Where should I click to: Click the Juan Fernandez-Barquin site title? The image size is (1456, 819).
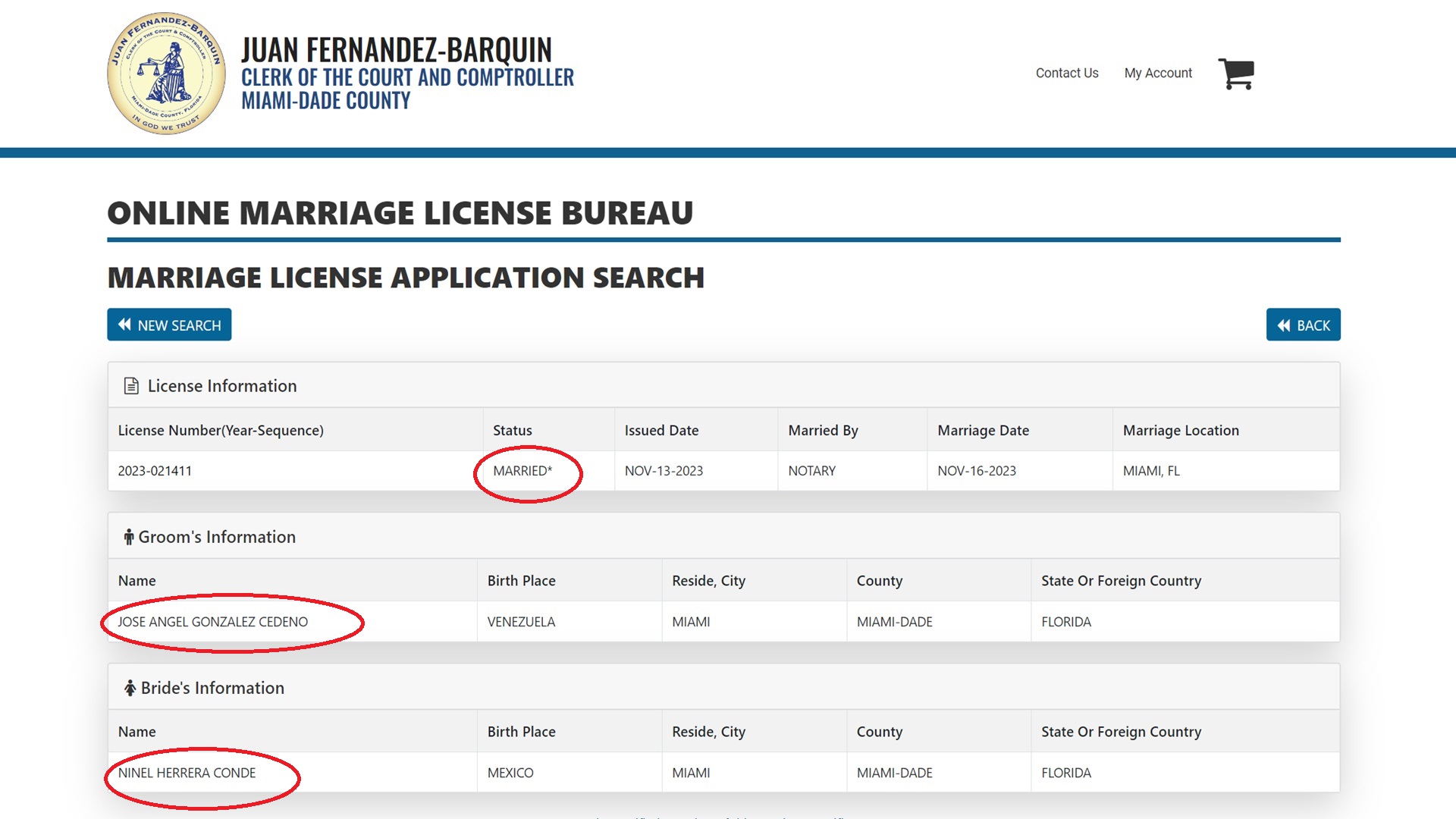pyautogui.click(x=397, y=50)
